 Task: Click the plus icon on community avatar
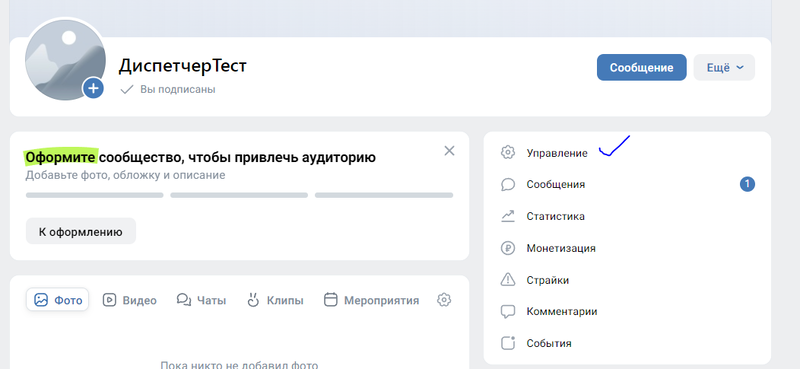click(93, 88)
